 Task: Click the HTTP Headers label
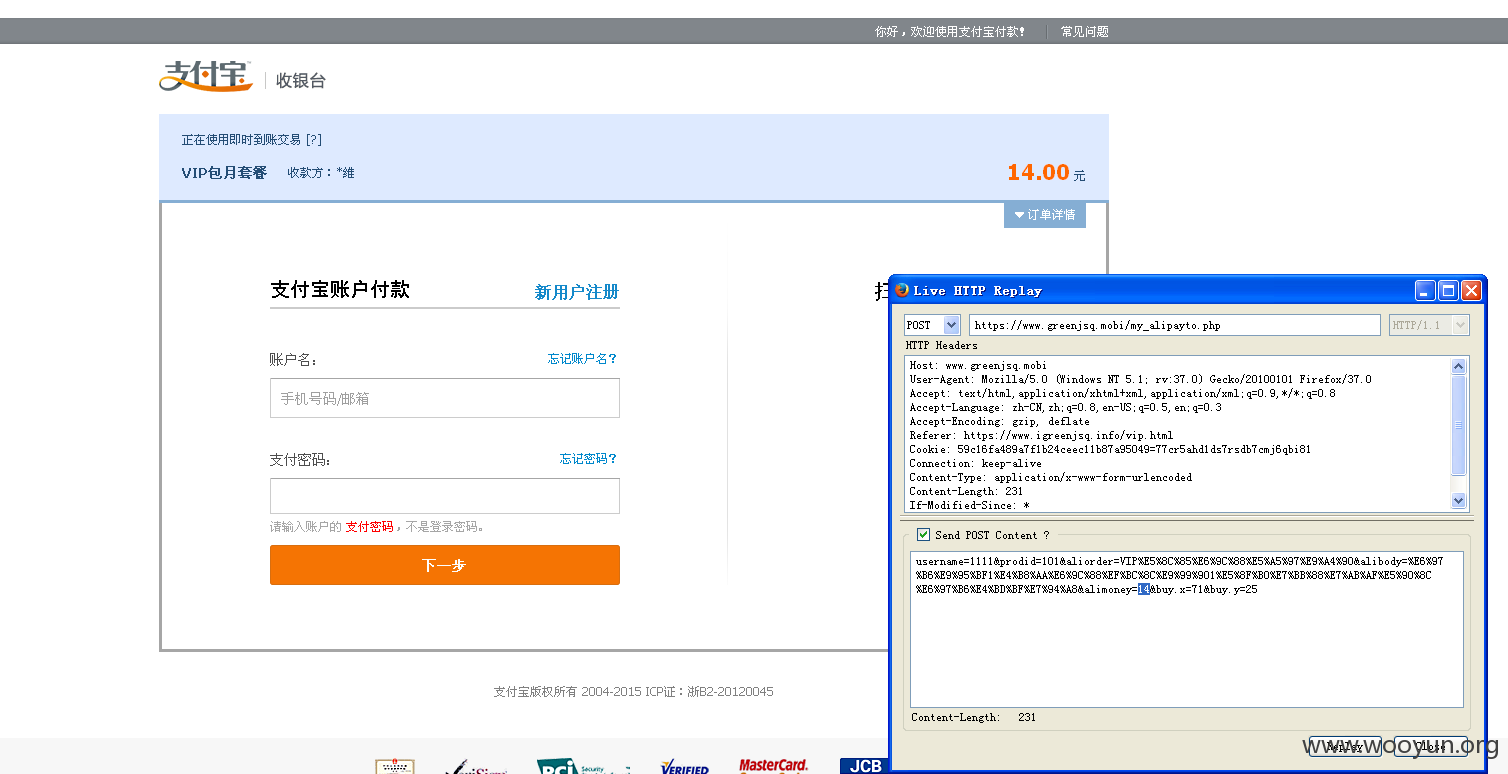point(941,346)
